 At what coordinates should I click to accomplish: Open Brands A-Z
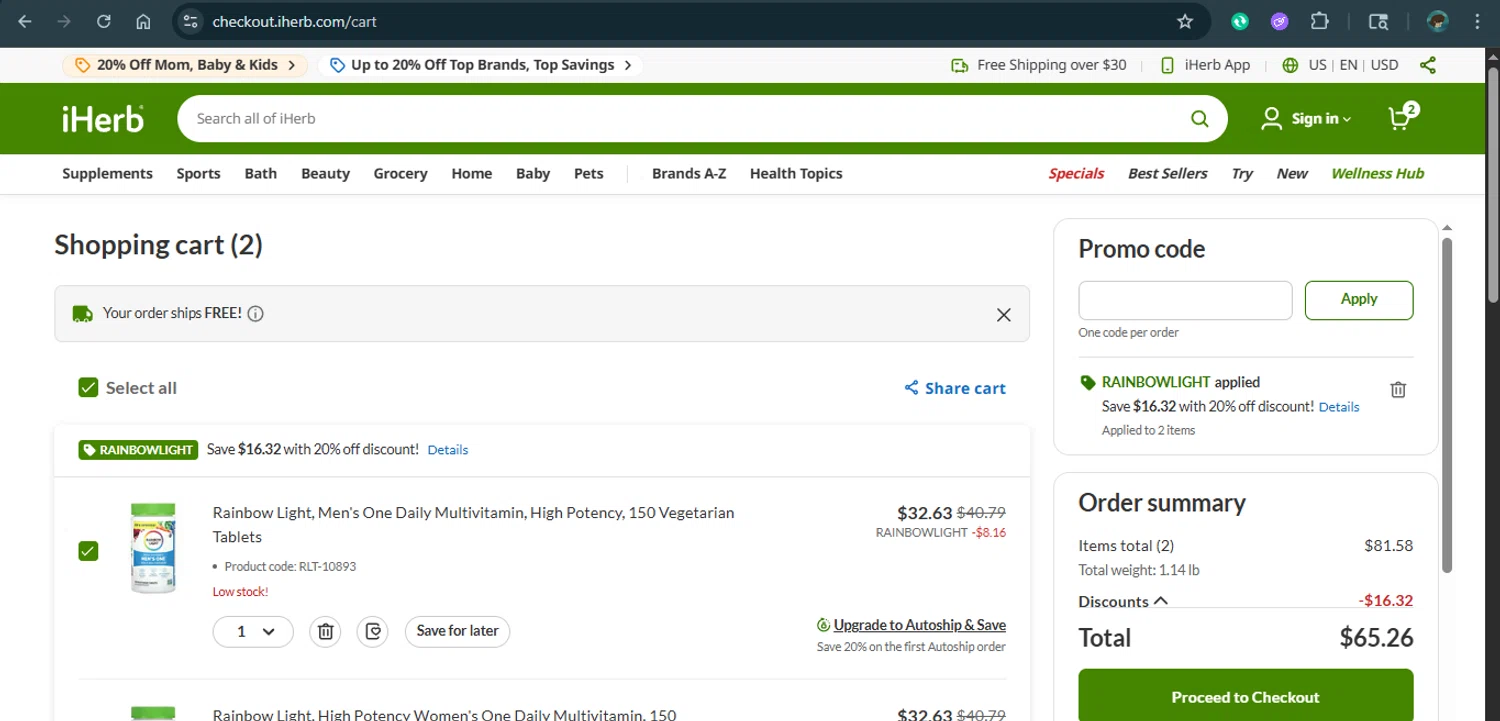point(689,174)
